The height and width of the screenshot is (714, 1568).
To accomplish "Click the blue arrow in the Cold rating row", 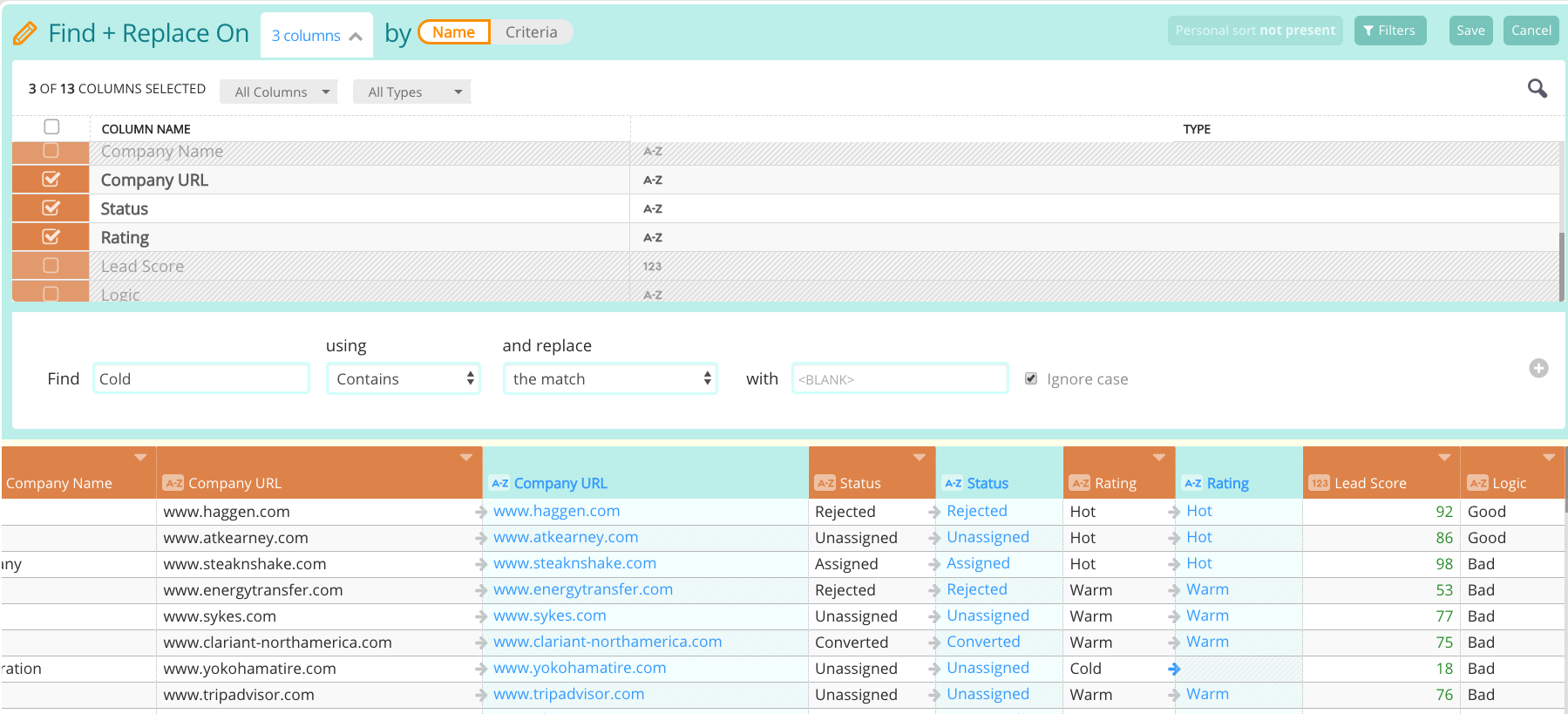I will pyautogui.click(x=1174, y=669).
